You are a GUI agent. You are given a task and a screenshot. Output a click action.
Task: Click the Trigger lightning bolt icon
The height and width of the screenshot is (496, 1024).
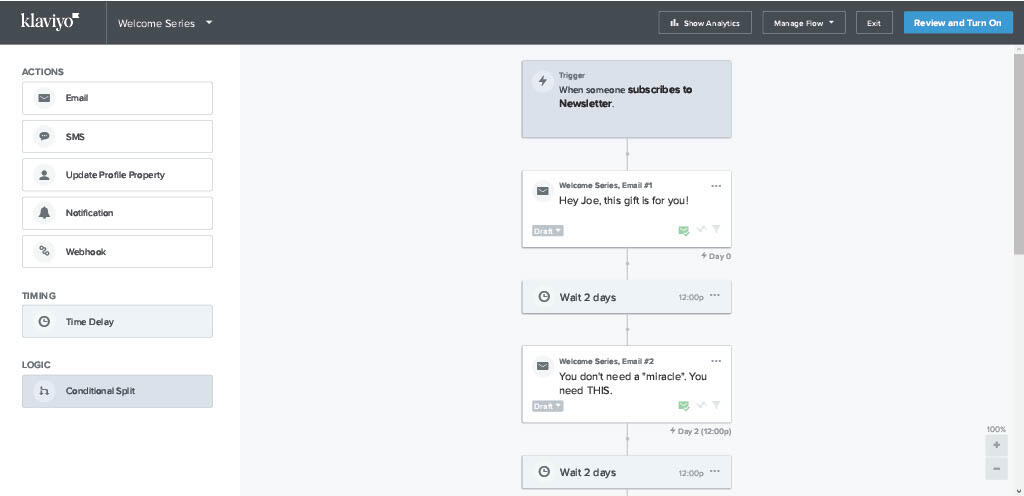[543, 82]
